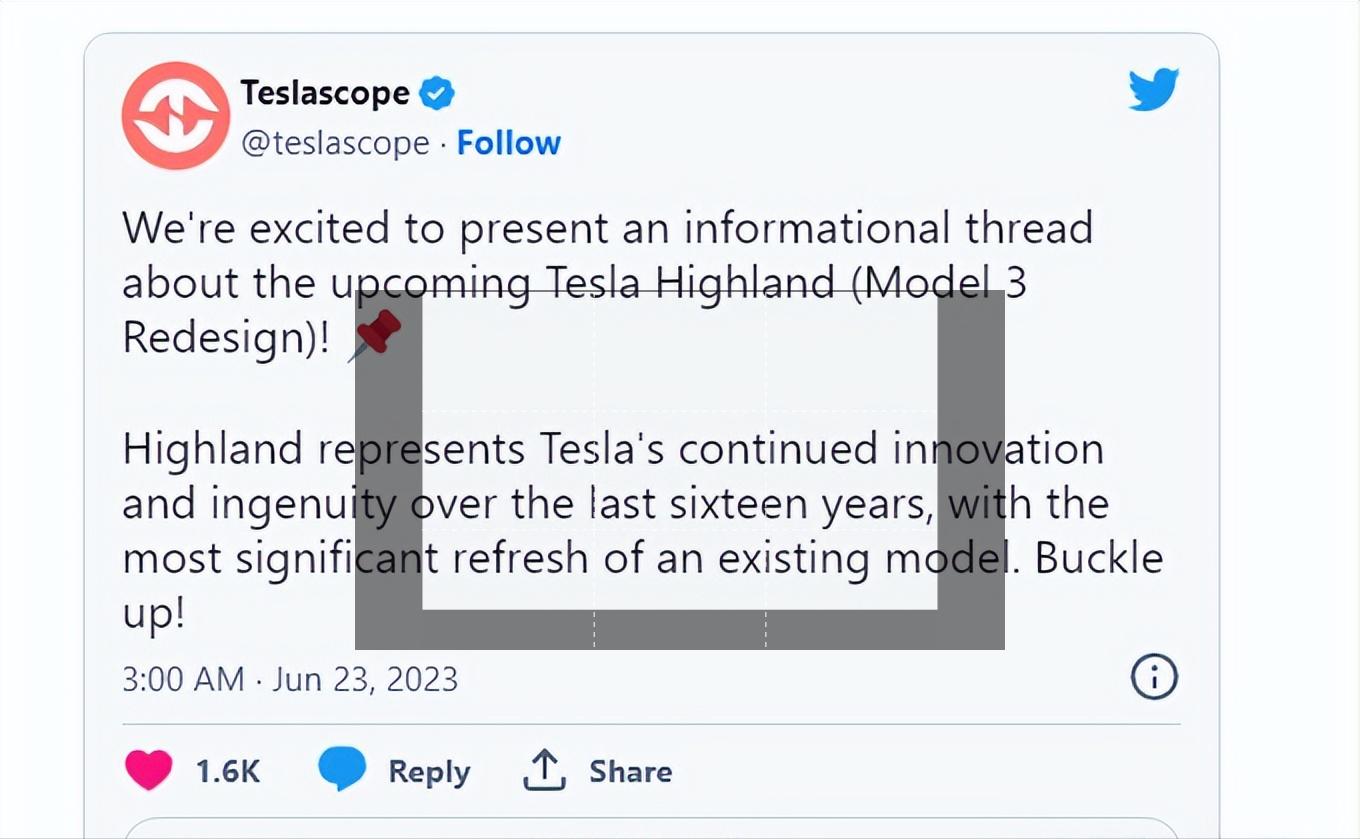Follow the Teslascope account
This screenshot has width=1360, height=839.
point(509,143)
